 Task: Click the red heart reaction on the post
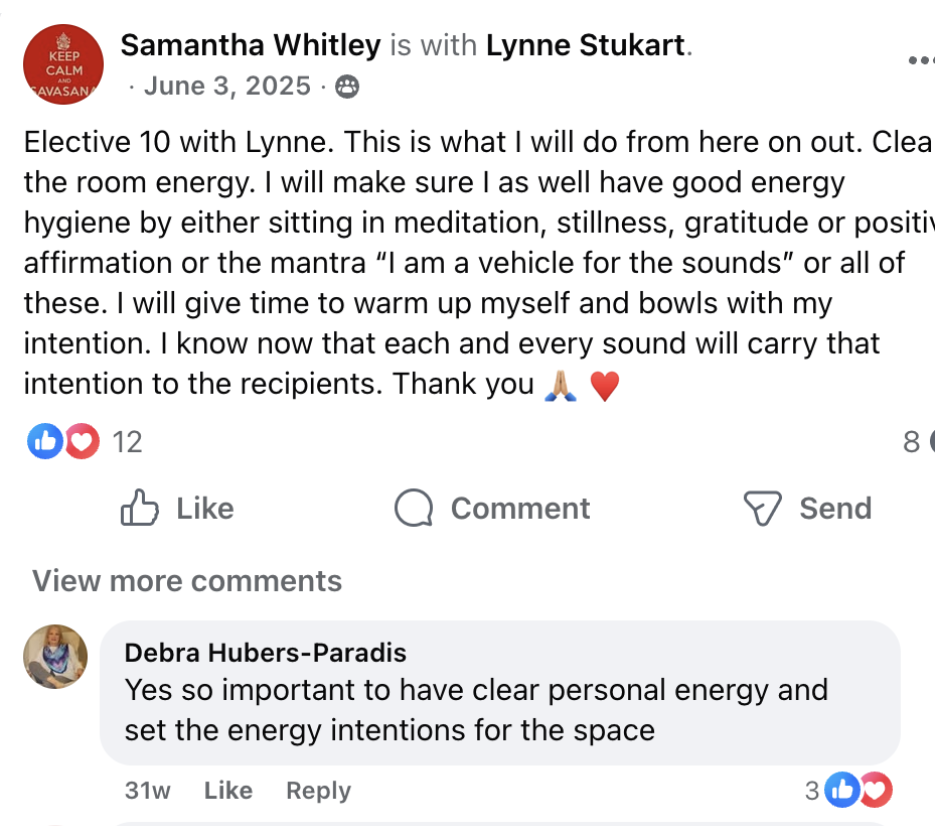coord(81,441)
